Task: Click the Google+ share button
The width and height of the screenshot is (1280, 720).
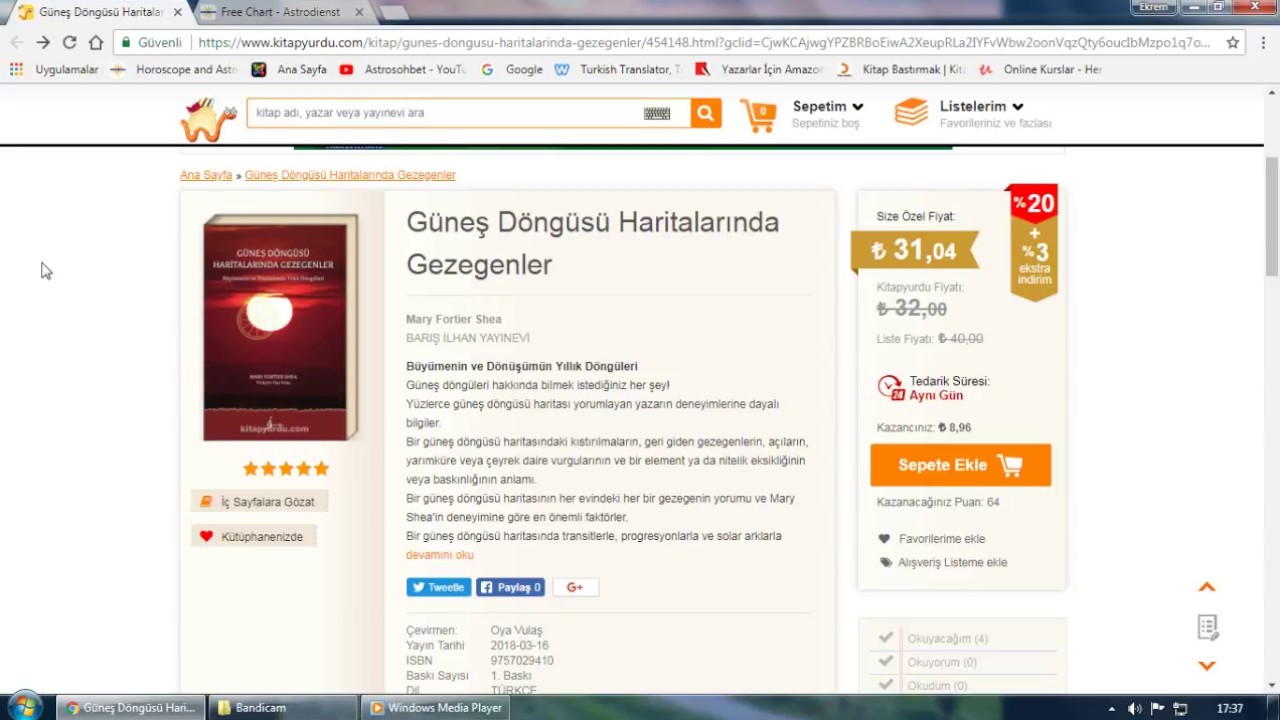Action: (x=575, y=587)
